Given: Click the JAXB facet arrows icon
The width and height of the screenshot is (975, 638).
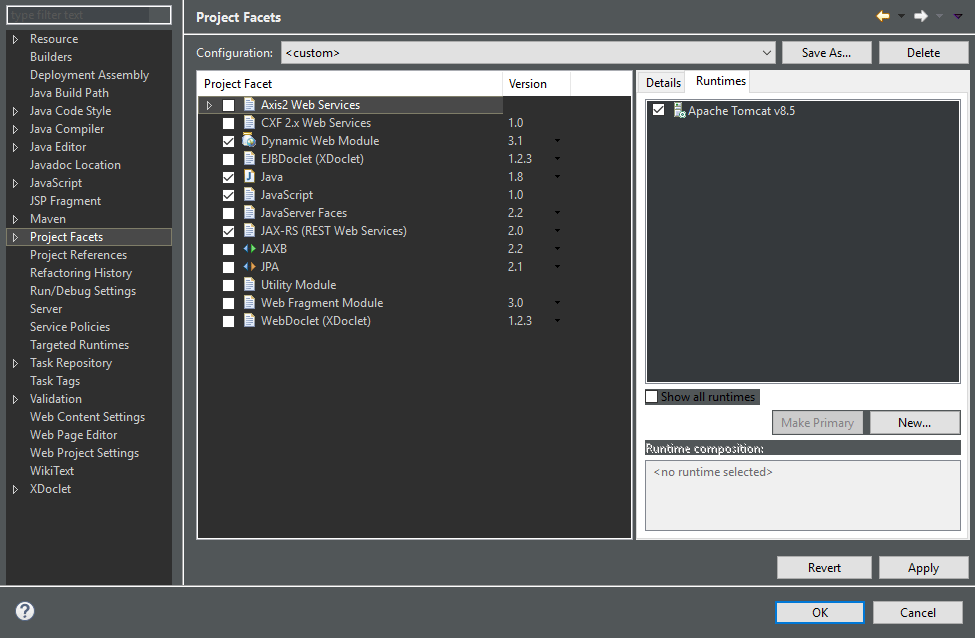Looking at the screenshot, I should pos(248,248).
